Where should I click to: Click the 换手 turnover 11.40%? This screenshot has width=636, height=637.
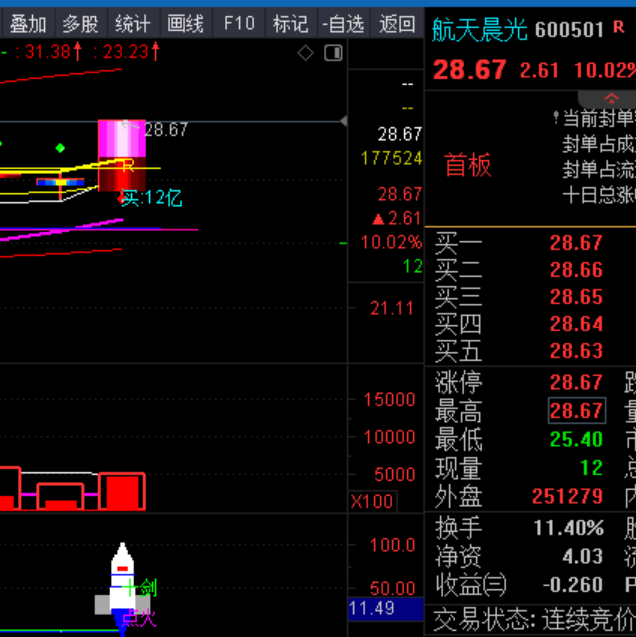pyautogui.click(x=569, y=528)
